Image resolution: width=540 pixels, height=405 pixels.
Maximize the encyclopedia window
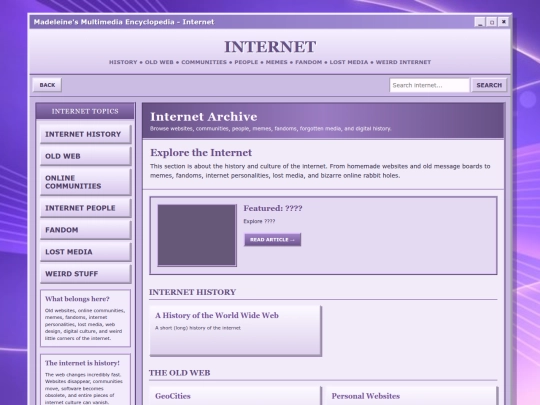[x=492, y=22]
